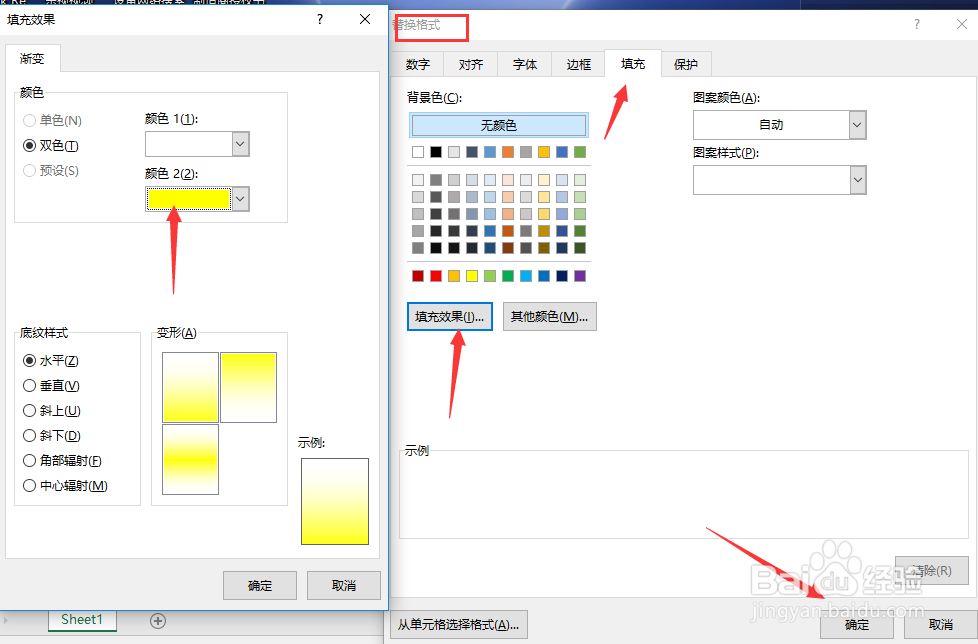Open the 颜色 2 dropdown arrow
978x644 pixels.
point(241,199)
